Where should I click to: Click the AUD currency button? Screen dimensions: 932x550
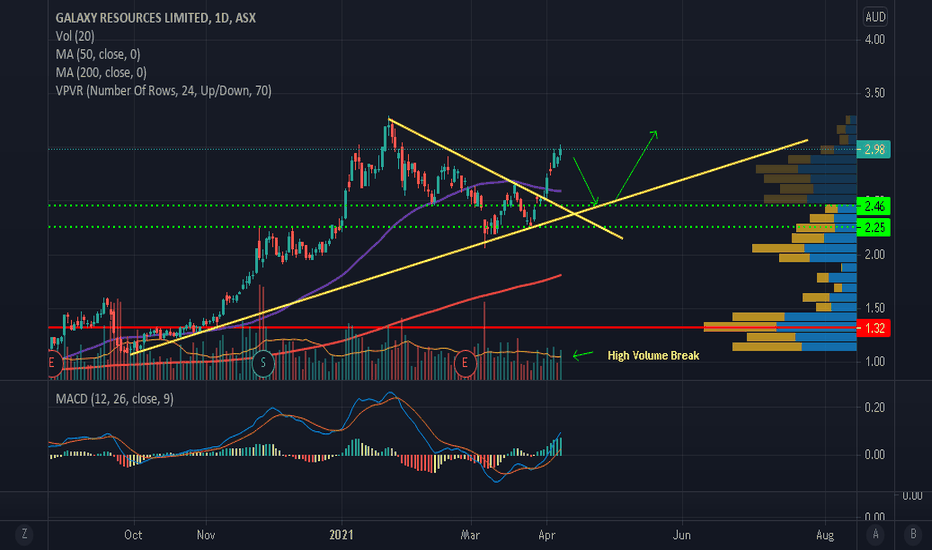point(875,17)
